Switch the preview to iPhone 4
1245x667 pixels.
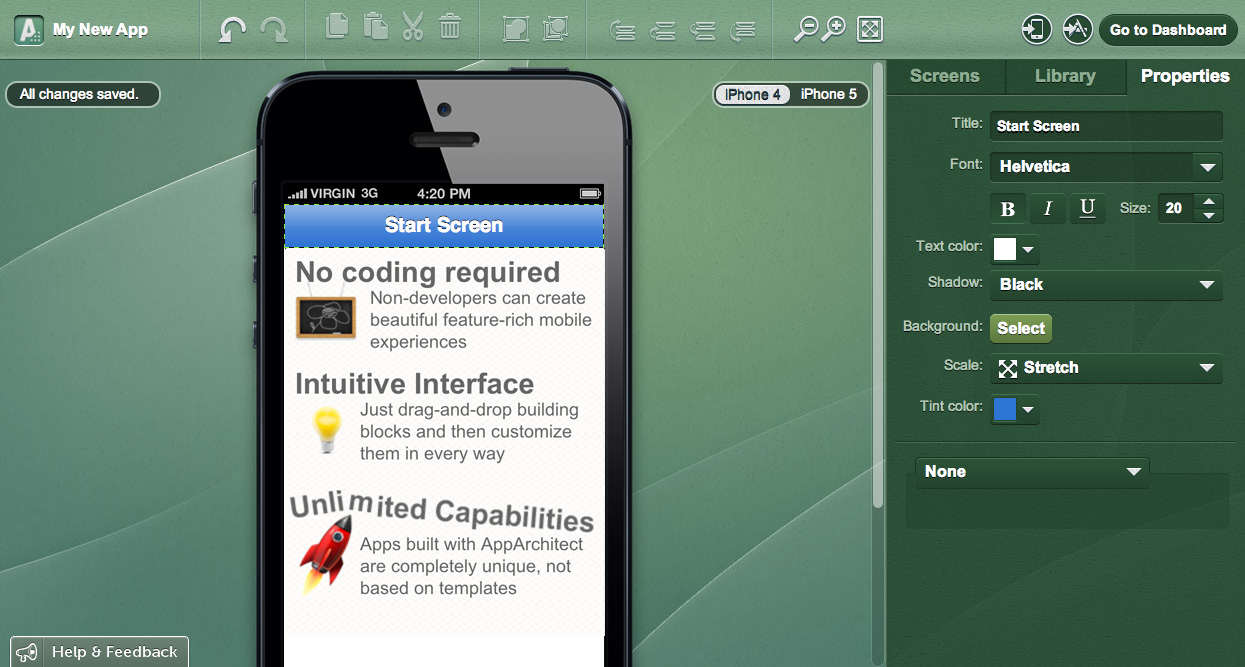tap(753, 94)
